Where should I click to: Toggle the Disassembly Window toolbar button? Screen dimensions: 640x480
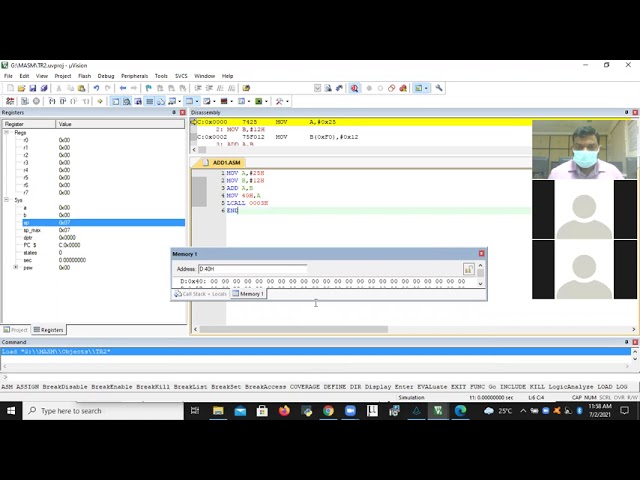pyautogui.click(x=126, y=101)
